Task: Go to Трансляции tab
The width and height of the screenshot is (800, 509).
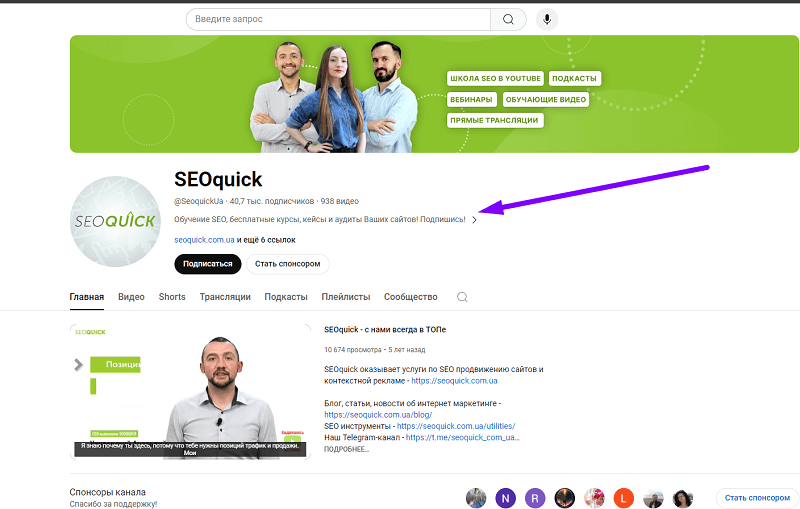Action: click(x=225, y=297)
